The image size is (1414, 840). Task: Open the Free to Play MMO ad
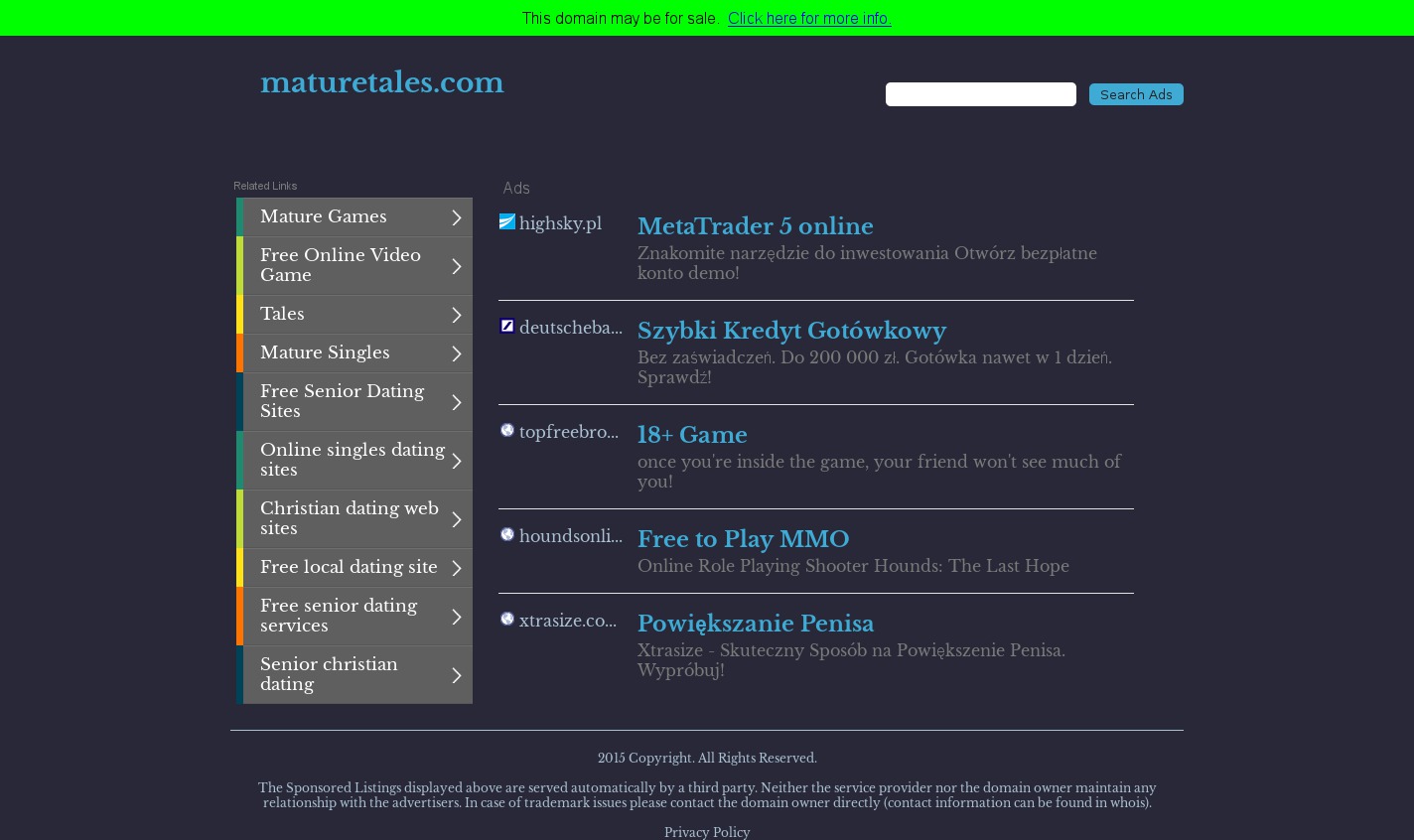pyautogui.click(x=744, y=539)
